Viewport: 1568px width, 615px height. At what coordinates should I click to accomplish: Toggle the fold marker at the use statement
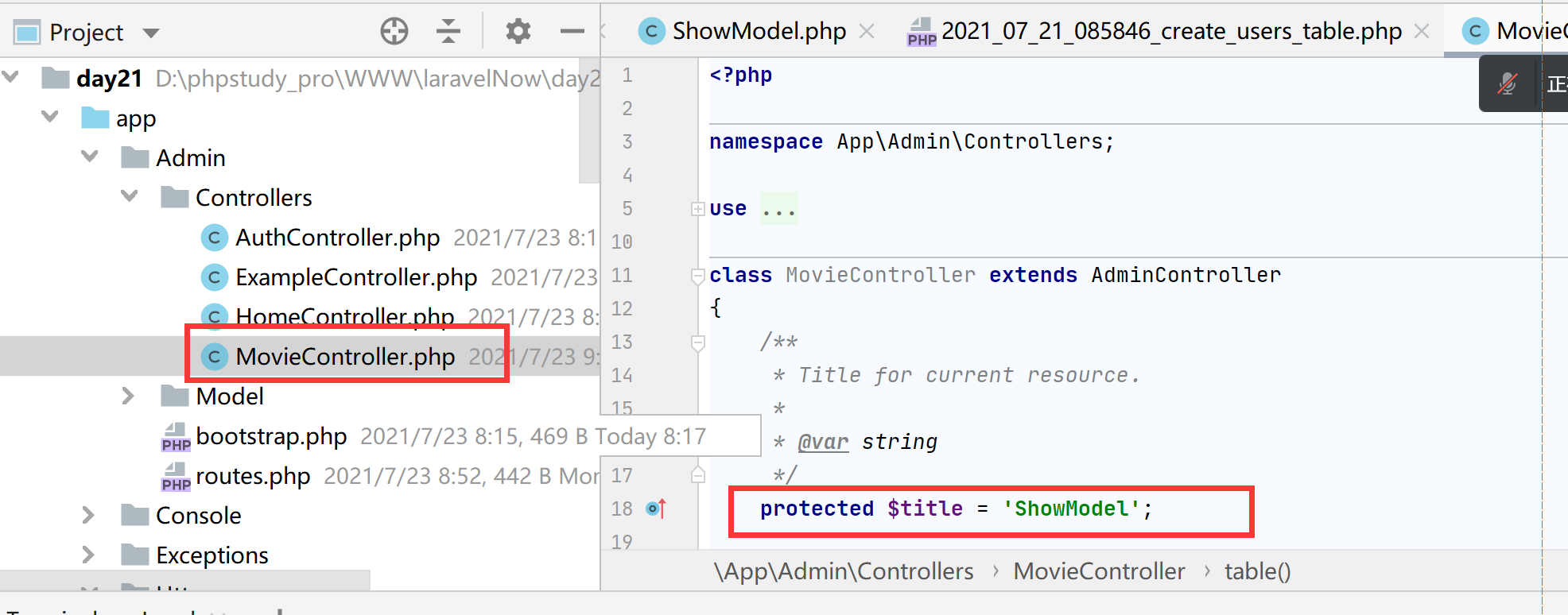coord(698,209)
